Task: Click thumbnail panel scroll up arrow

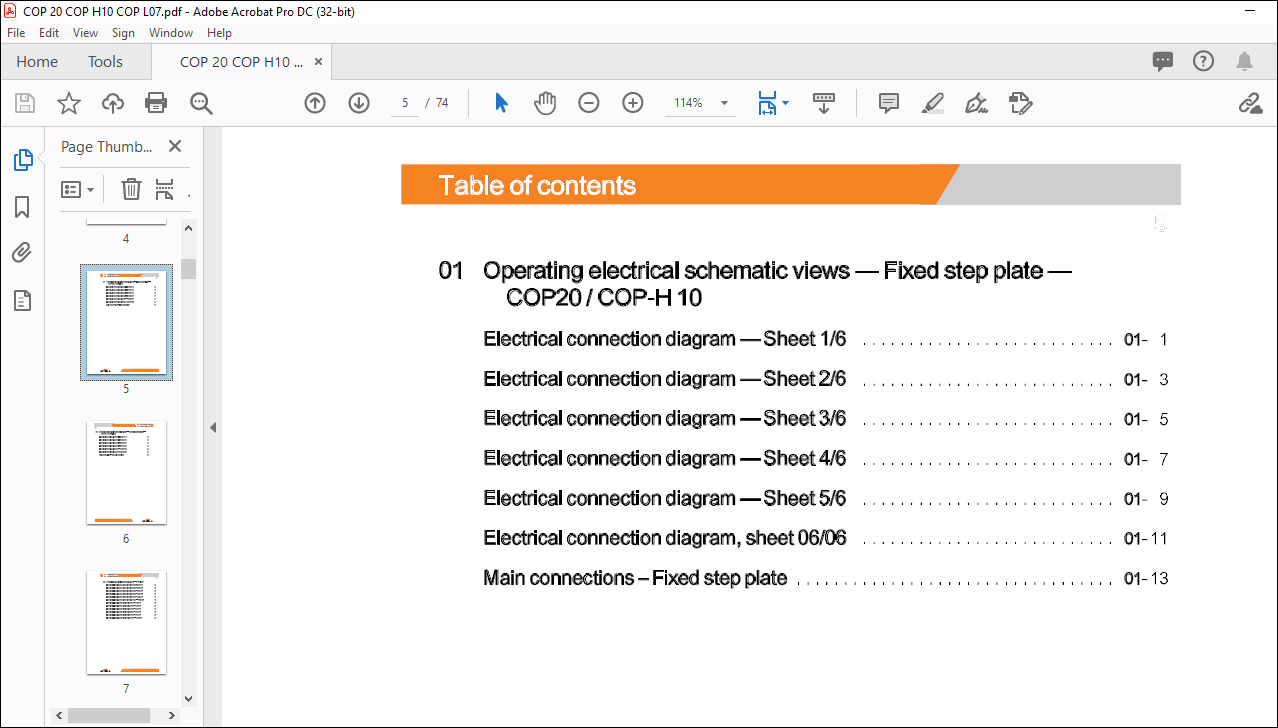Action: [x=188, y=228]
